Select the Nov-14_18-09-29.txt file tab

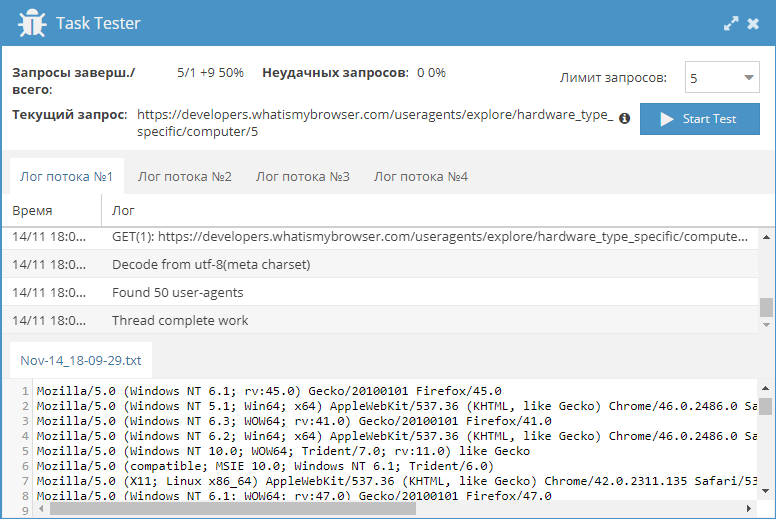81,360
